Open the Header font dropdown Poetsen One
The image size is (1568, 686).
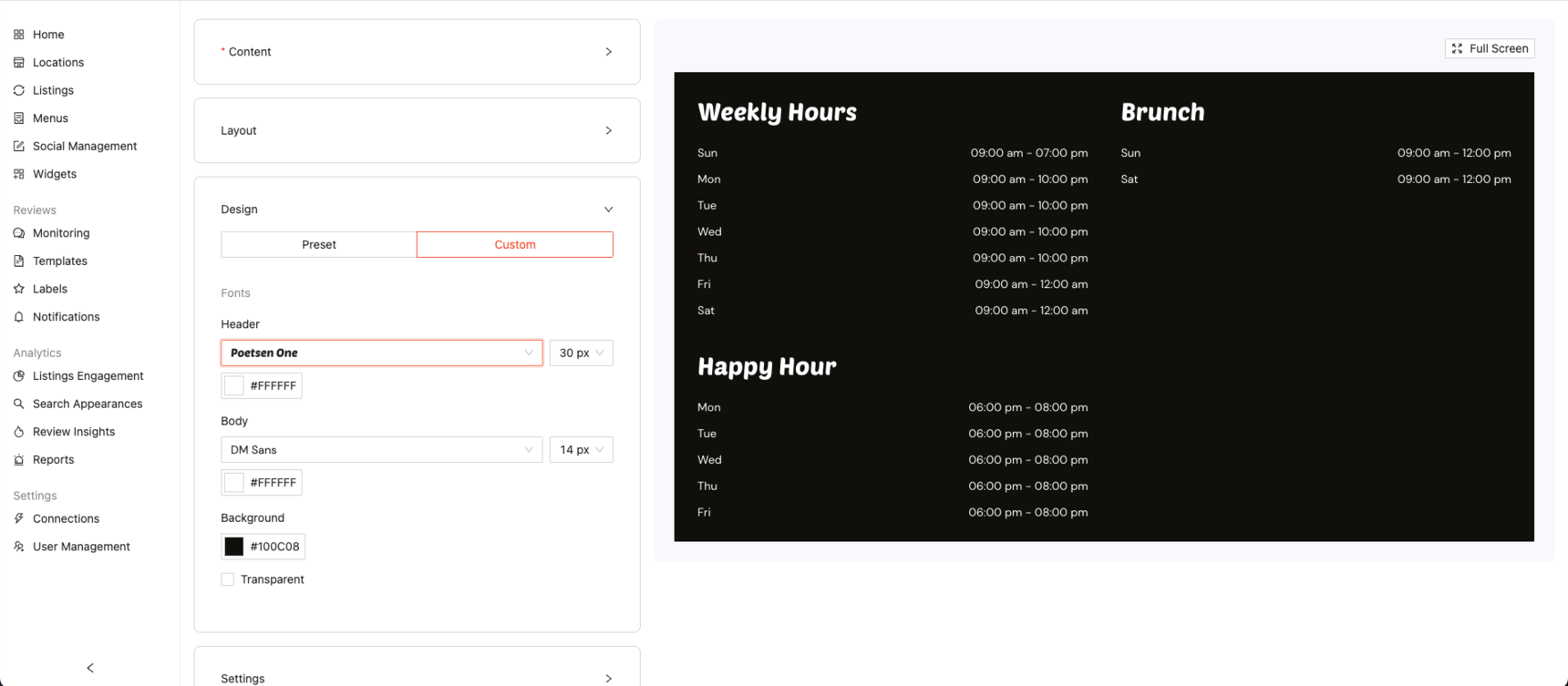tap(382, 353)
